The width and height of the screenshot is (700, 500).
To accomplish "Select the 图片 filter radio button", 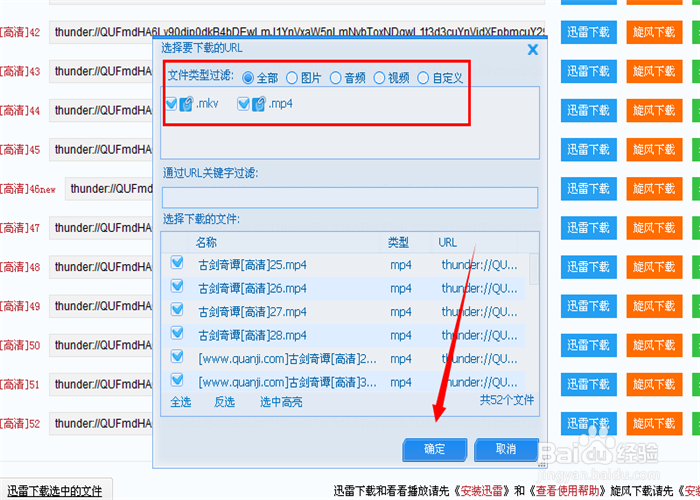I will (292, 78).
